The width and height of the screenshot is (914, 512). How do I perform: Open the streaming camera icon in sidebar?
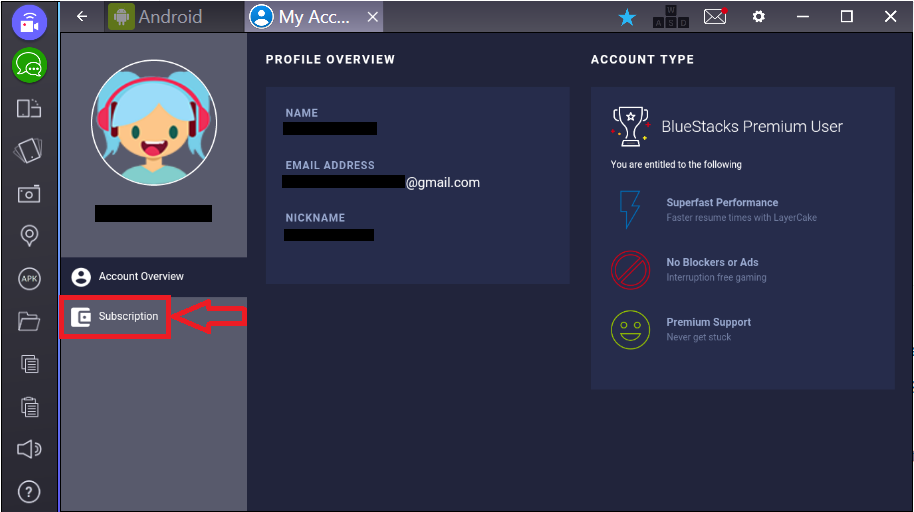coord(29,22)
